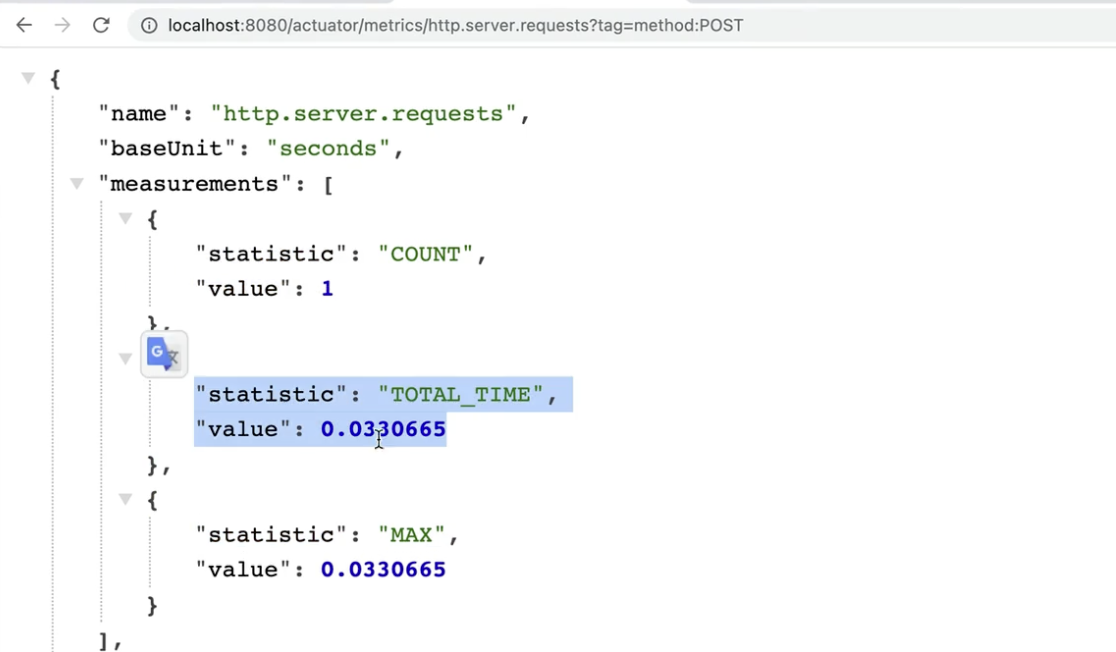Viewport: 1116px width, 652px height.
Task: Click the "http.server.requests" string value
Action: tap(363, 114)
